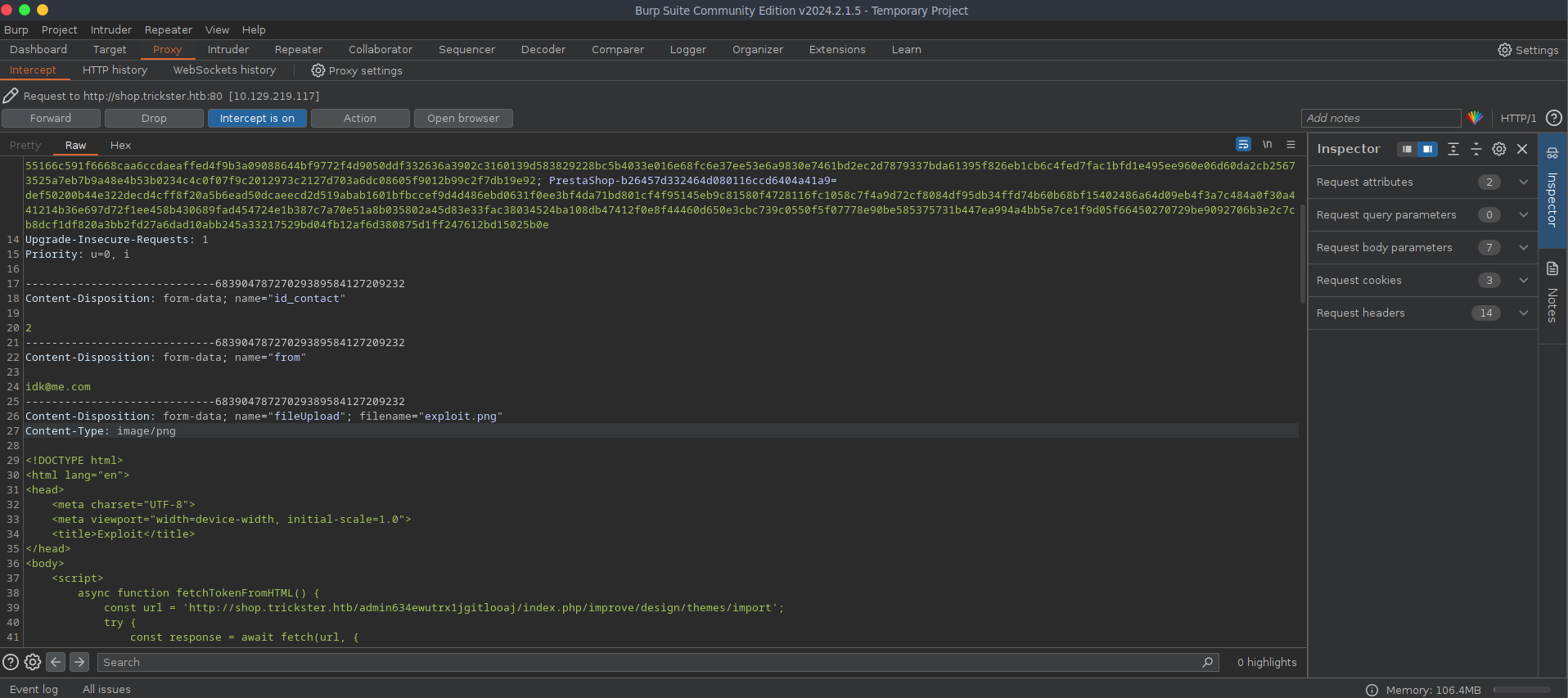Click the search help question icon
The width and height of the screenshot is (1568, 698).
11,662
